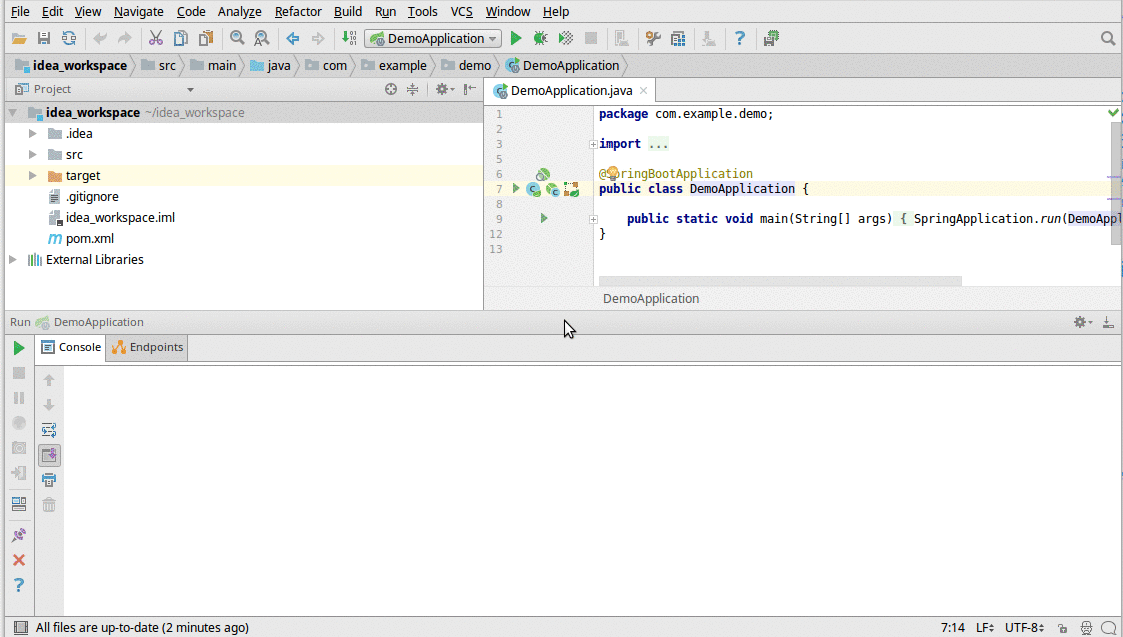The width and height of the screenshot is (1123, 637).
Task: Expand the .idea folder
Action: pos(32,134)
